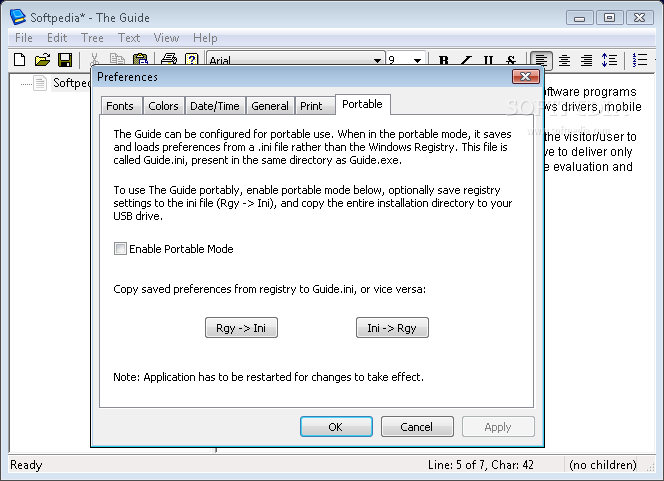The height and width of the screenshot is (481, 664).
Task: Open the File menu
Action: click(24, 38)
